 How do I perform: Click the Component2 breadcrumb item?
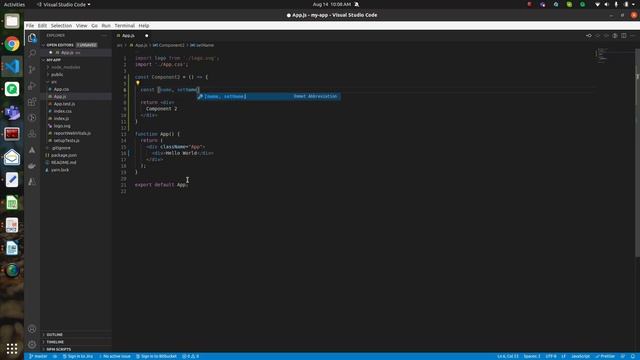(169, 45)
